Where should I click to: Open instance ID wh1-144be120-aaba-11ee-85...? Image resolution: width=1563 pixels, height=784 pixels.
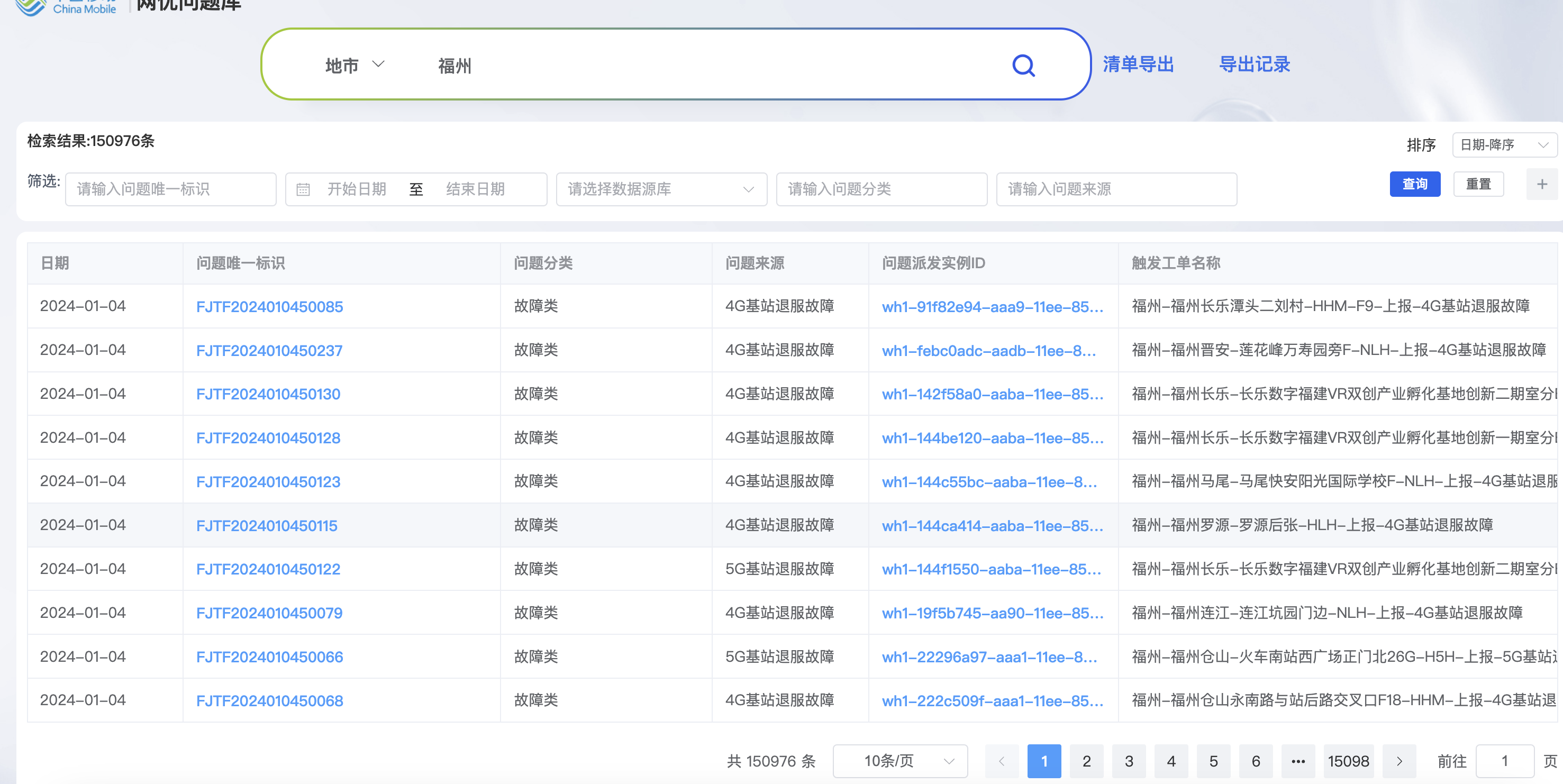pos(993,438)
